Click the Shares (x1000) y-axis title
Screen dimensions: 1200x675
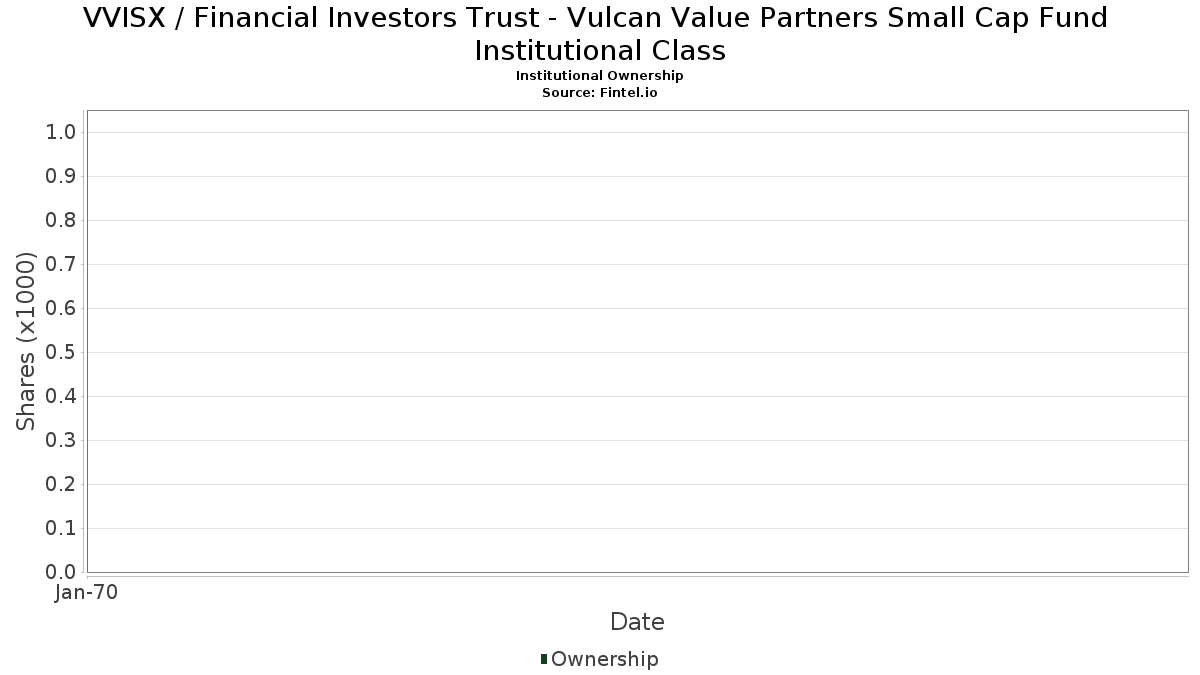26,342
